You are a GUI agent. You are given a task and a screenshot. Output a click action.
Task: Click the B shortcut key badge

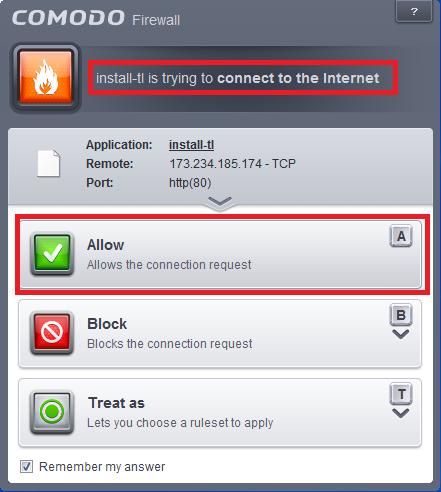401,315
